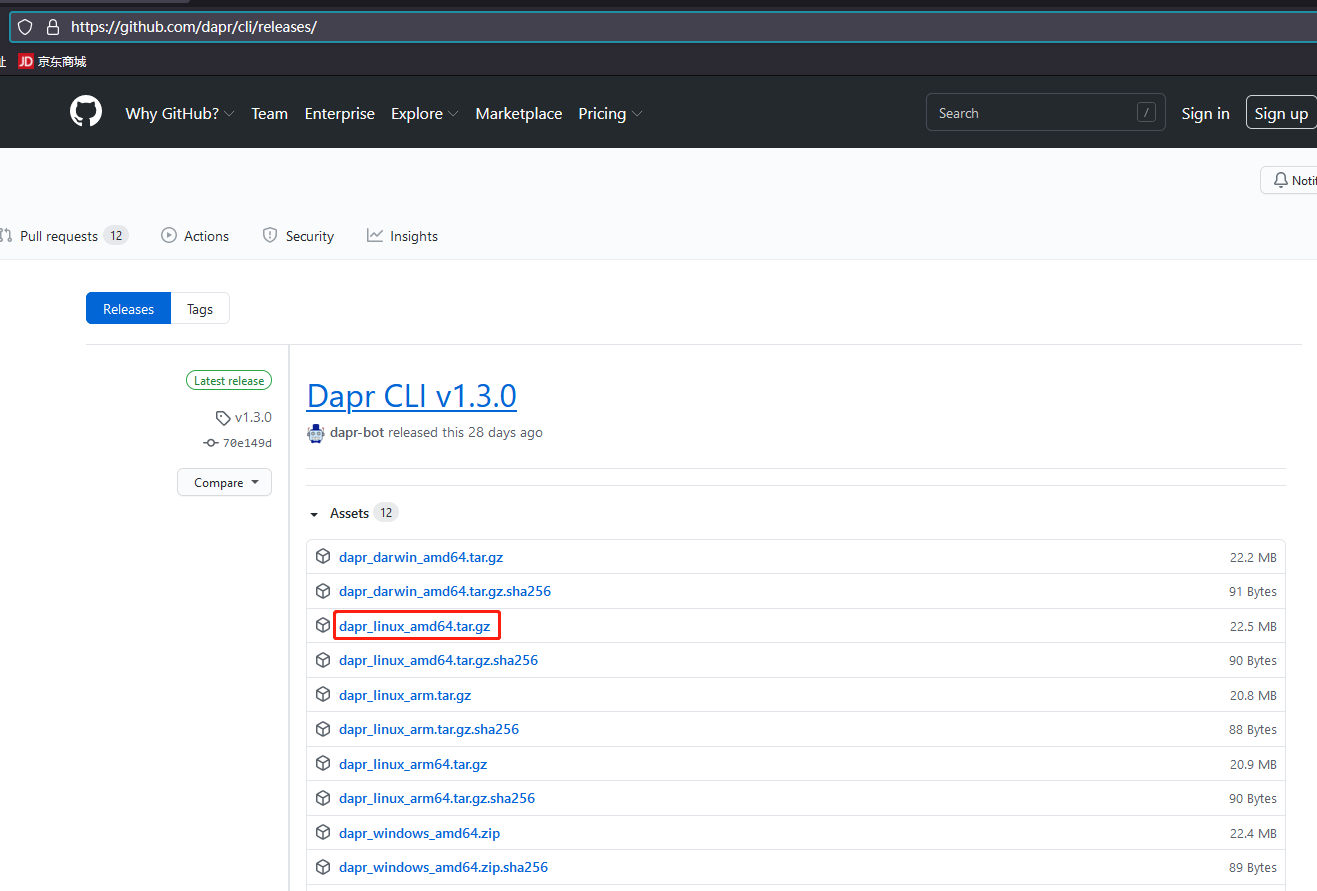Click the Sign in link

1205,114
